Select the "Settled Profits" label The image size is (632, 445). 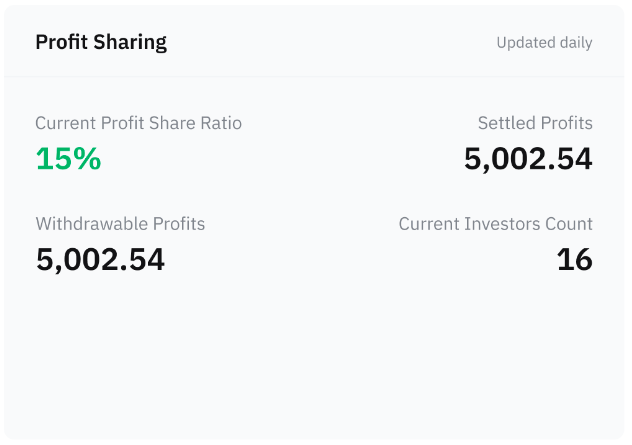pos(535,123)
